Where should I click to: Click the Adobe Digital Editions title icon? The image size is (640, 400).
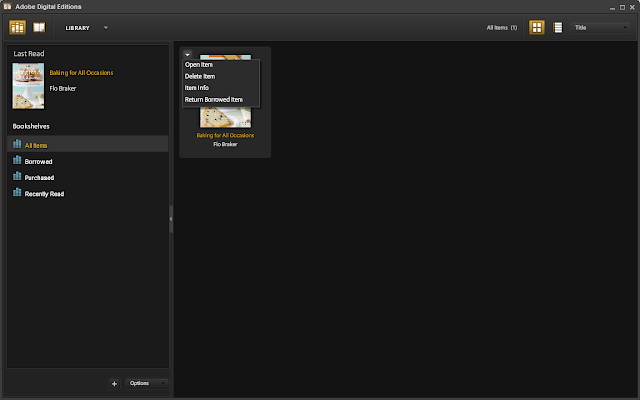click(7, 6)
